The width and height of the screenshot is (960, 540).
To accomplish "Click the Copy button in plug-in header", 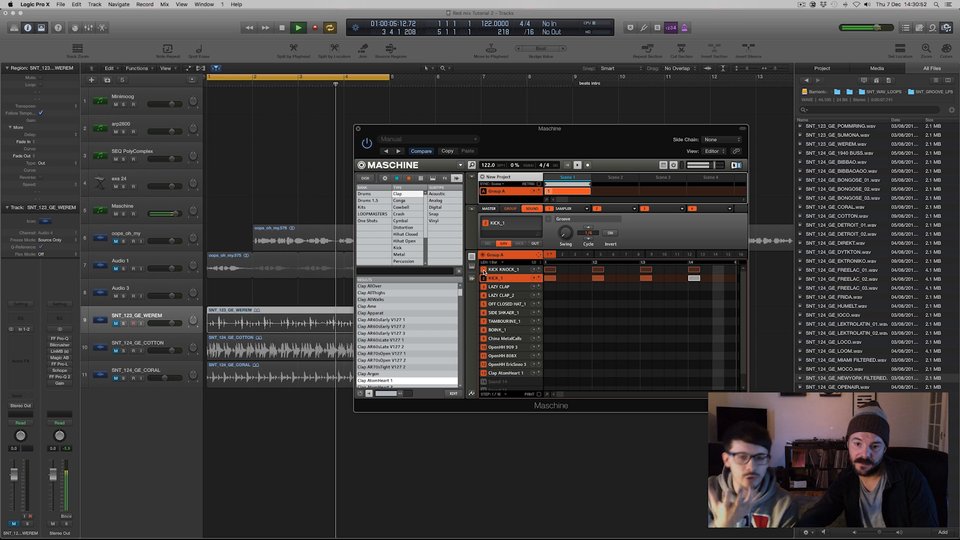I will point(448,151).
